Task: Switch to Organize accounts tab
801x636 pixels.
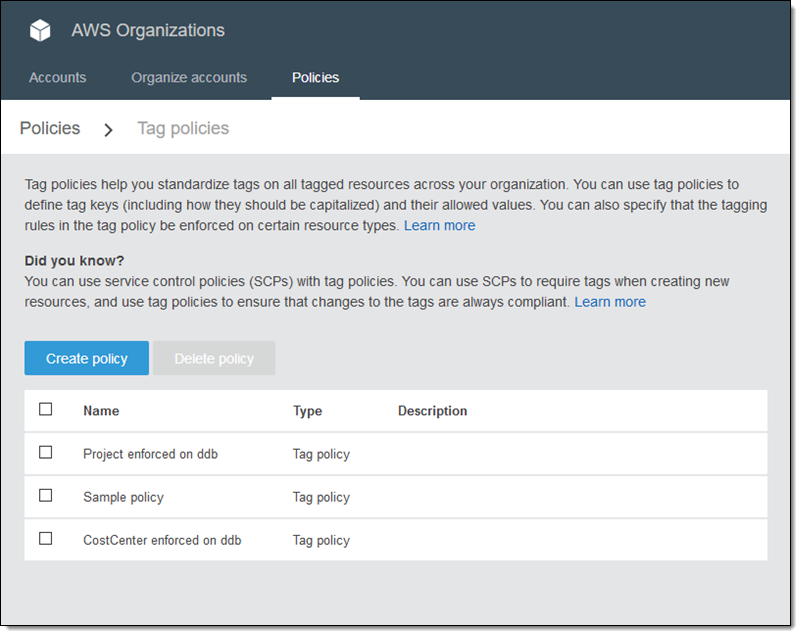Action: 189,77
